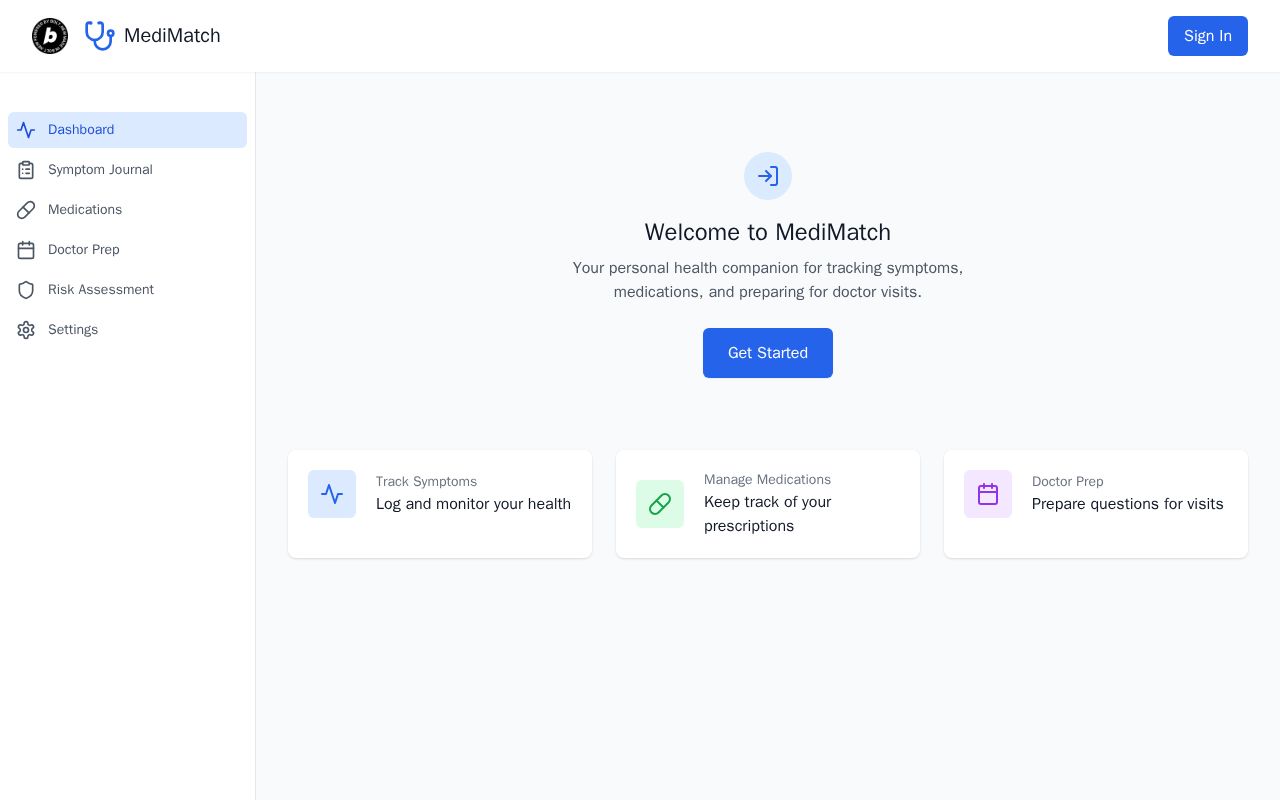Click the MediMatch brand name
This screenshot has width=1280, height=800.
coord(172,36)
